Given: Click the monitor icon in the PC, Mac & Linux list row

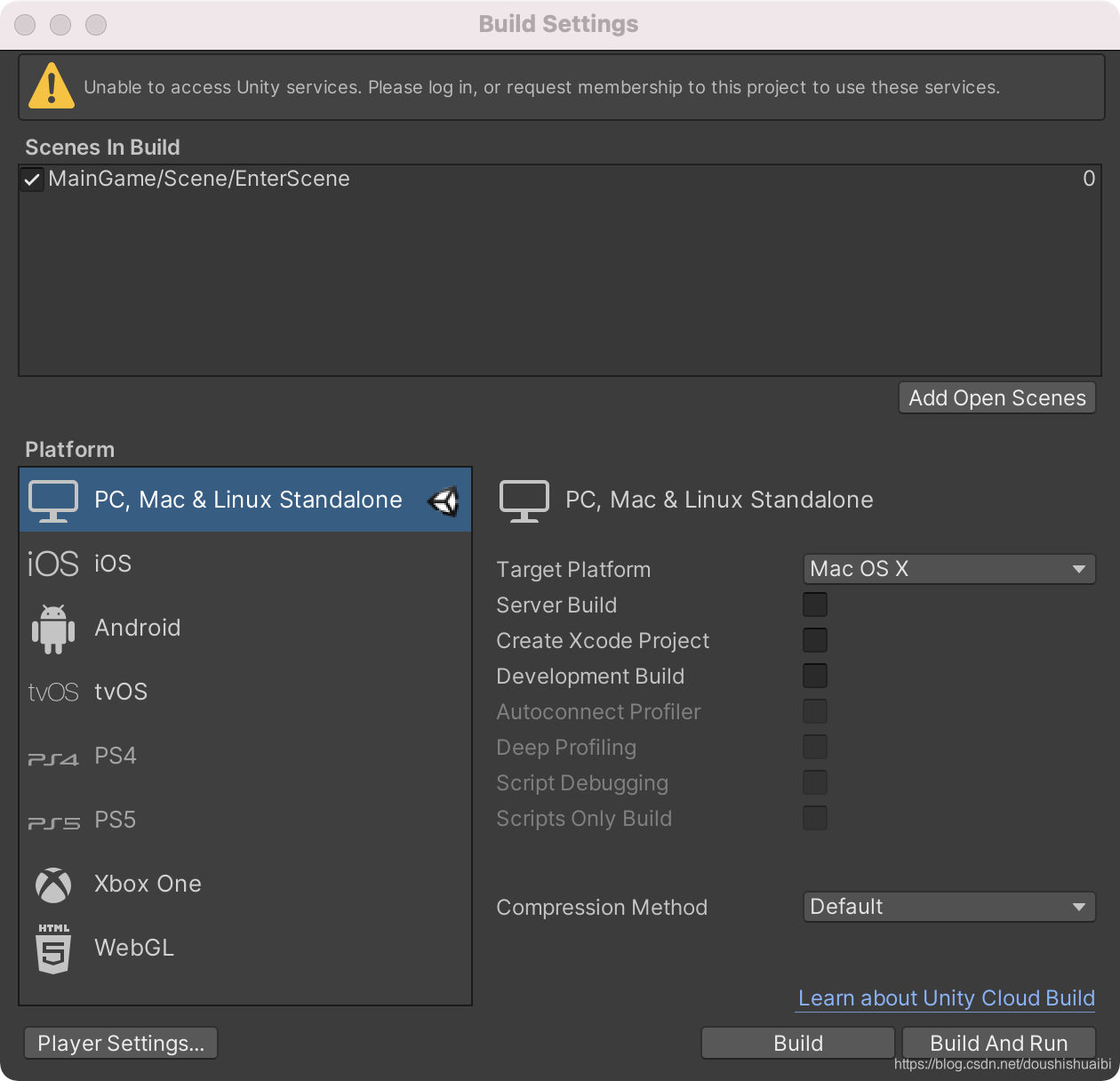Looking at the screenshot, I should pyautogui.click(x=53, y=501).
